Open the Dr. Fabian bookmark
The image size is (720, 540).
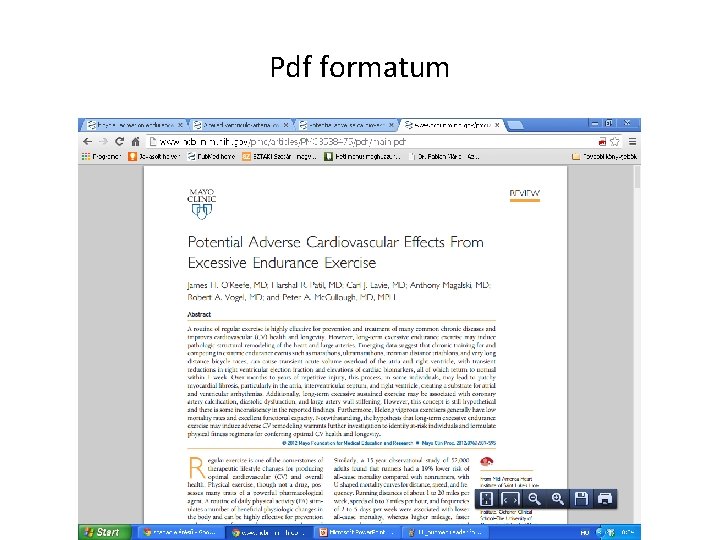click(444, 157)
